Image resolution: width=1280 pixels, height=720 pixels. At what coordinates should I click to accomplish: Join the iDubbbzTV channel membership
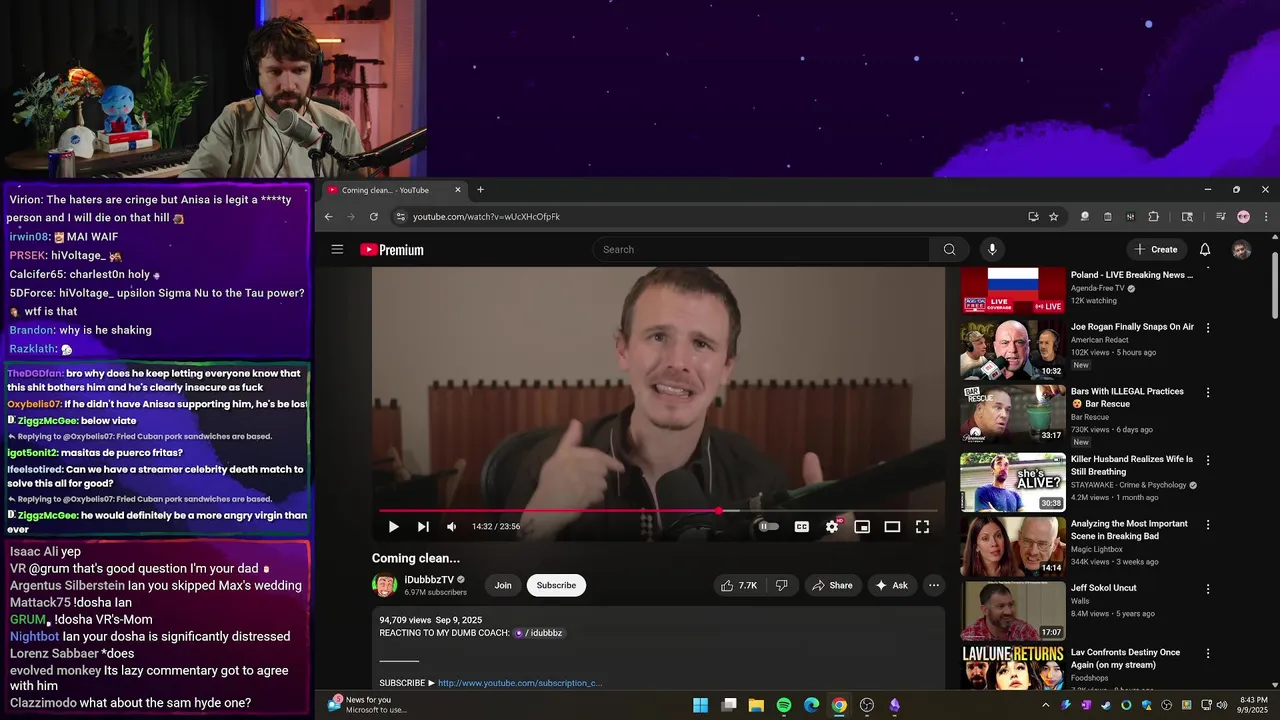(x=503, y=585)
